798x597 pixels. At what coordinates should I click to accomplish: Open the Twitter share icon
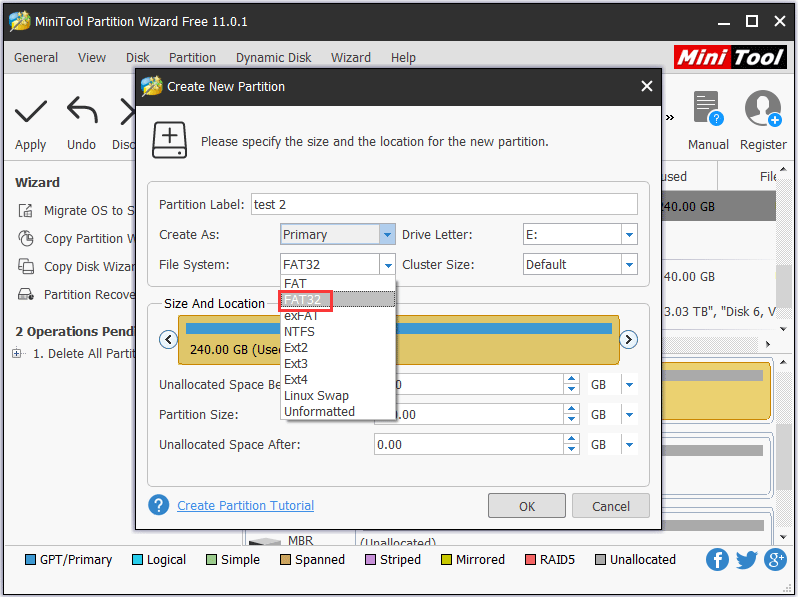(x=746, y=559)
